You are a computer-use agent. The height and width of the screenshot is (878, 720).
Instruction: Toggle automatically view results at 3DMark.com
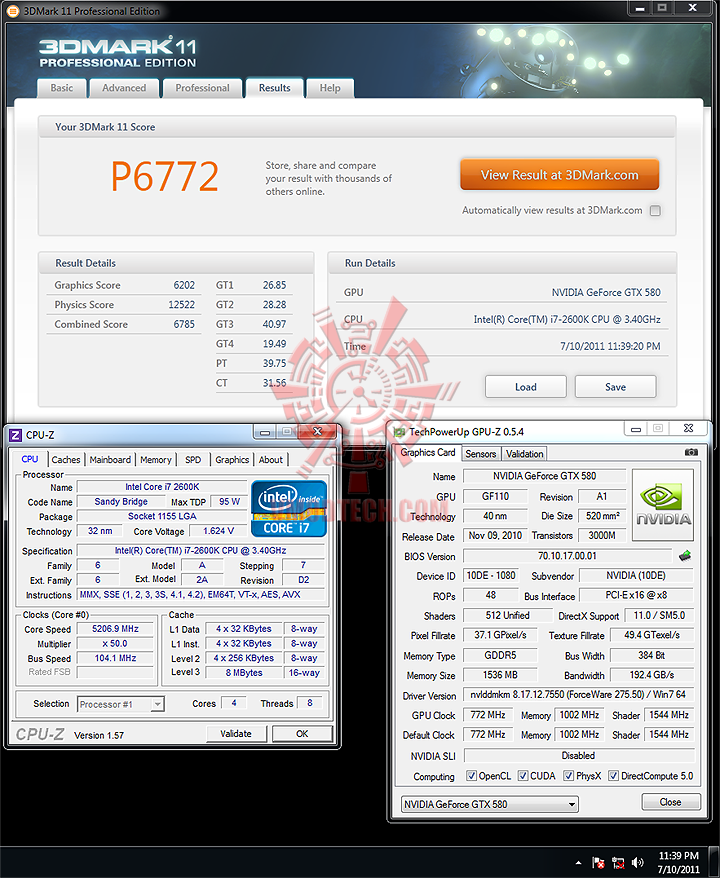655,211
